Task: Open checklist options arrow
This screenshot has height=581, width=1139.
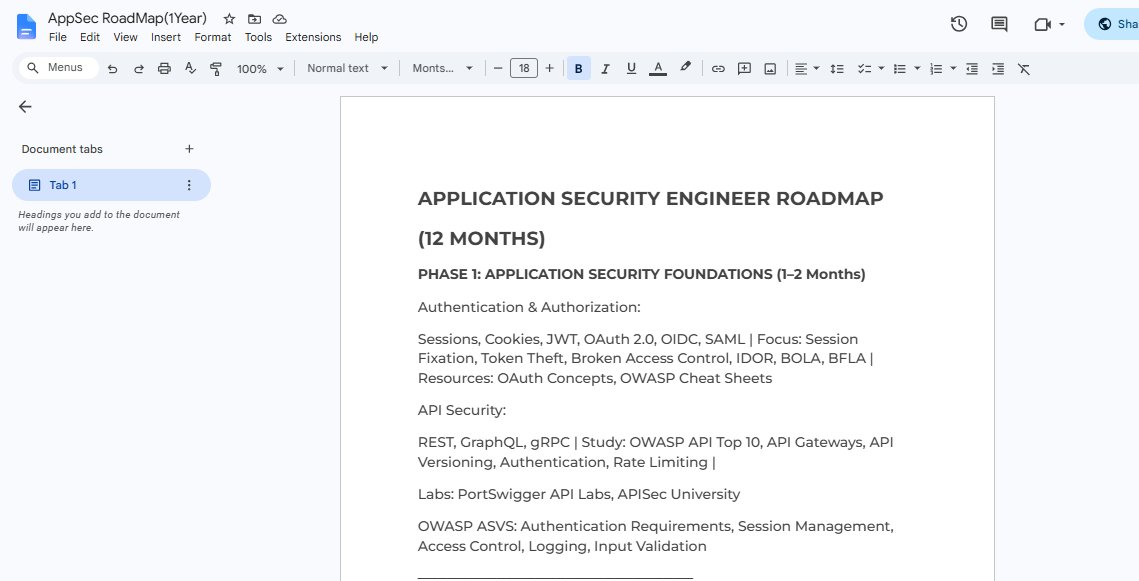Action: (881, 68)
